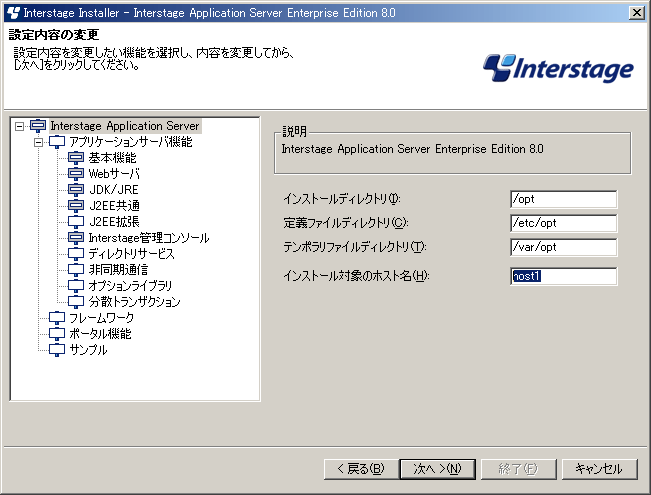
Task: Click the Interstage Application Server root icon
Action: click(x=38, y=126)
